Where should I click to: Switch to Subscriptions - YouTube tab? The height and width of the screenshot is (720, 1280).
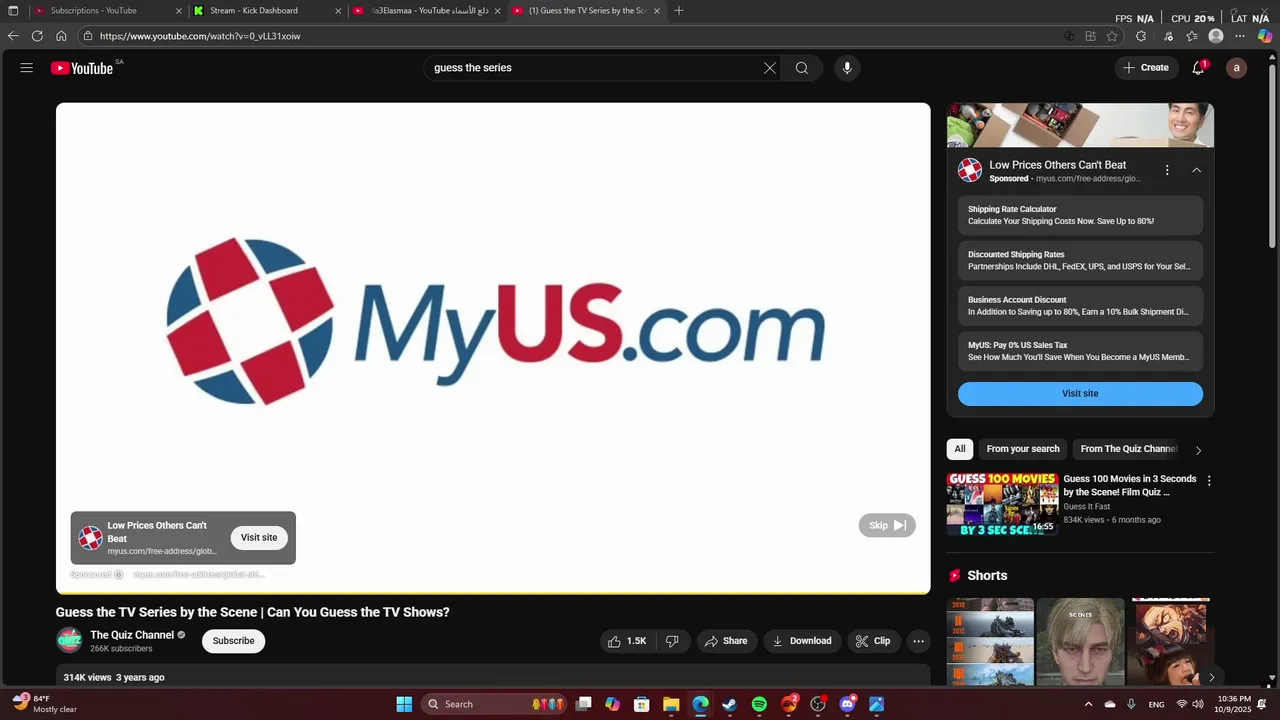tap(108, 11)
